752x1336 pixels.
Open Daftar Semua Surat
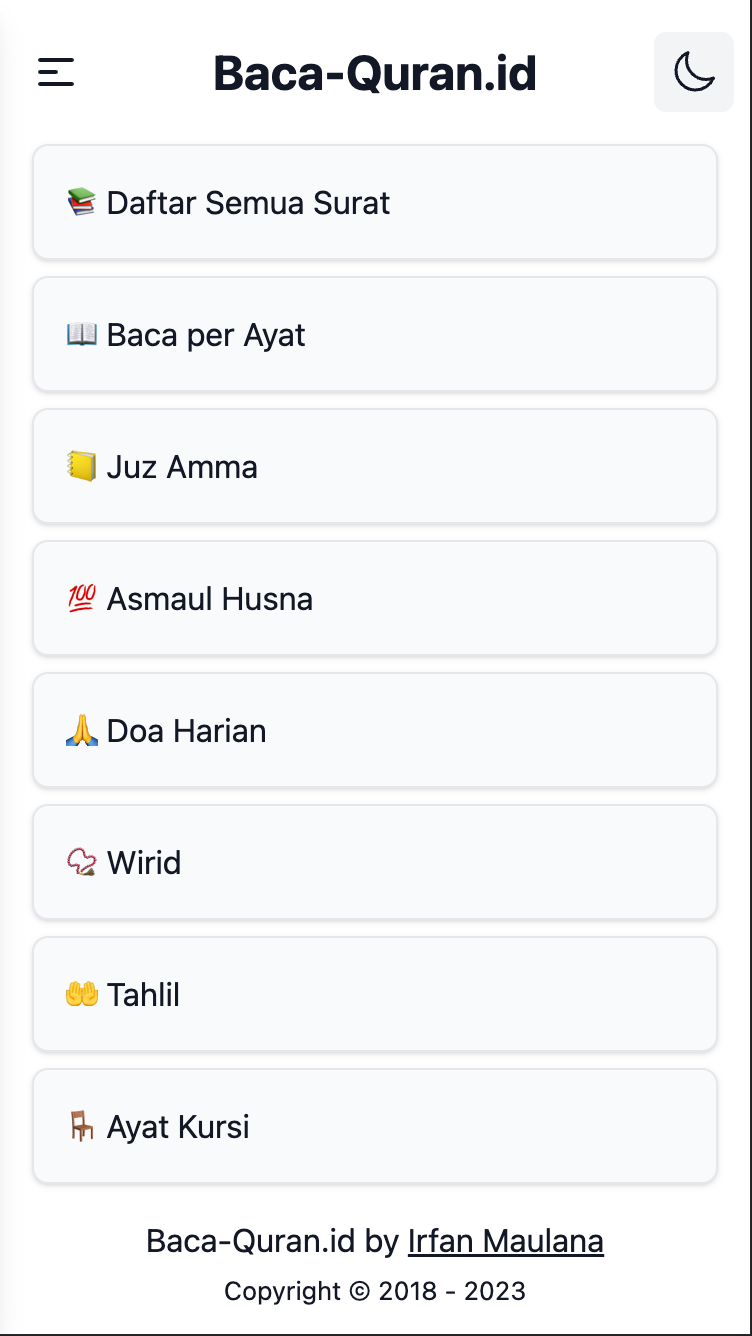375,202
